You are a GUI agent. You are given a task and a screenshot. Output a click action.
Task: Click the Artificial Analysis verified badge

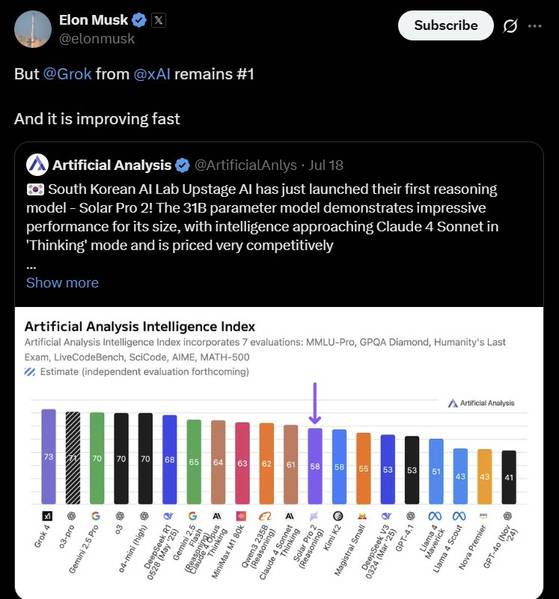(x=182, y=165)
